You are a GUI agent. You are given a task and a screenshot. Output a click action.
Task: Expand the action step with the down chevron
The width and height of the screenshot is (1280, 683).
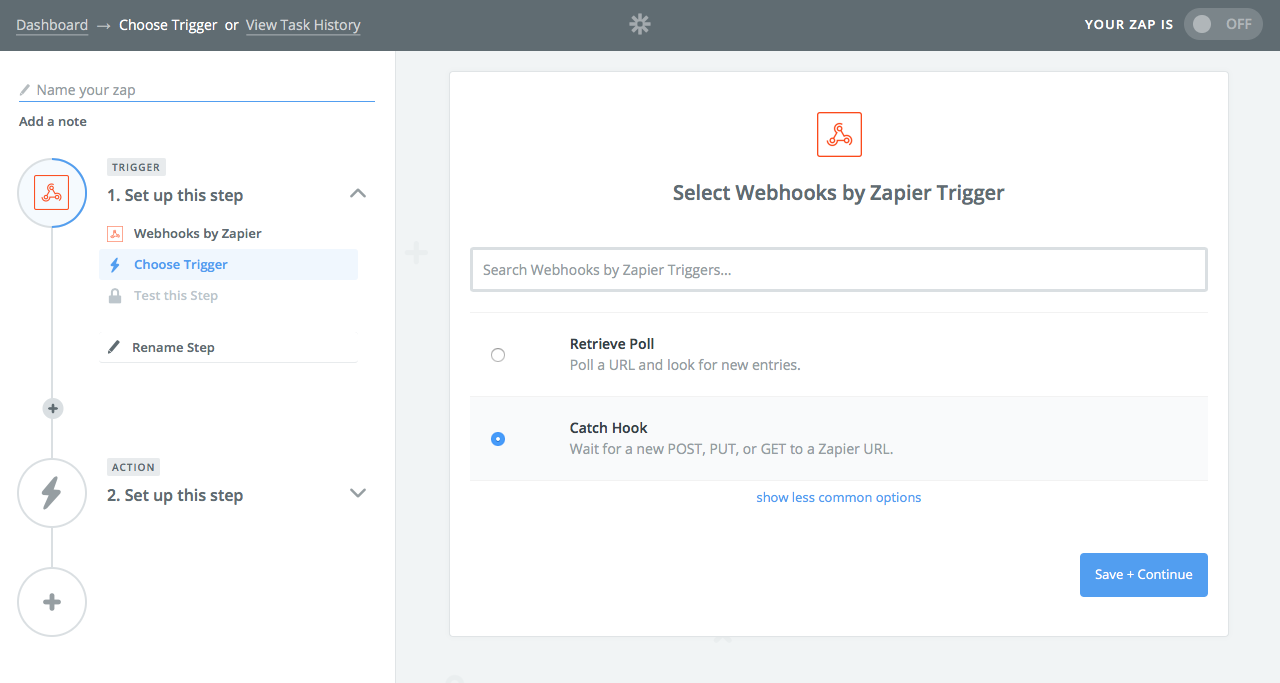tap(358, 493)
